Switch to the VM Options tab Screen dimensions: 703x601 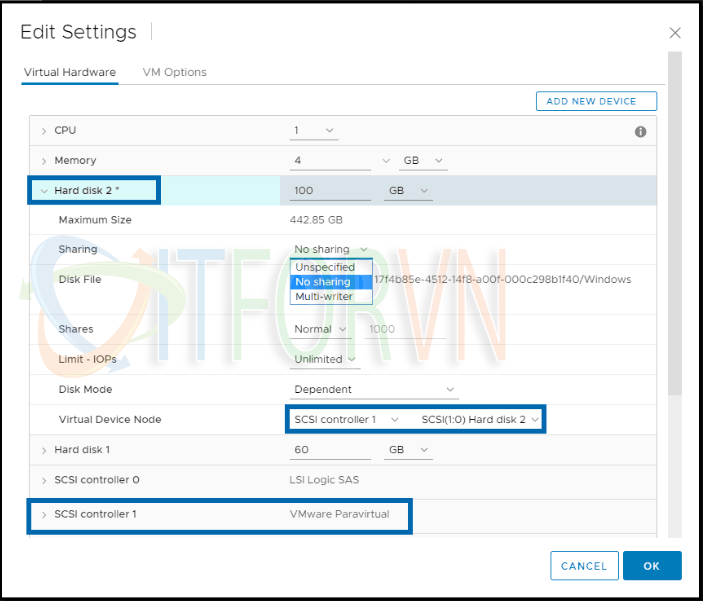174,72
